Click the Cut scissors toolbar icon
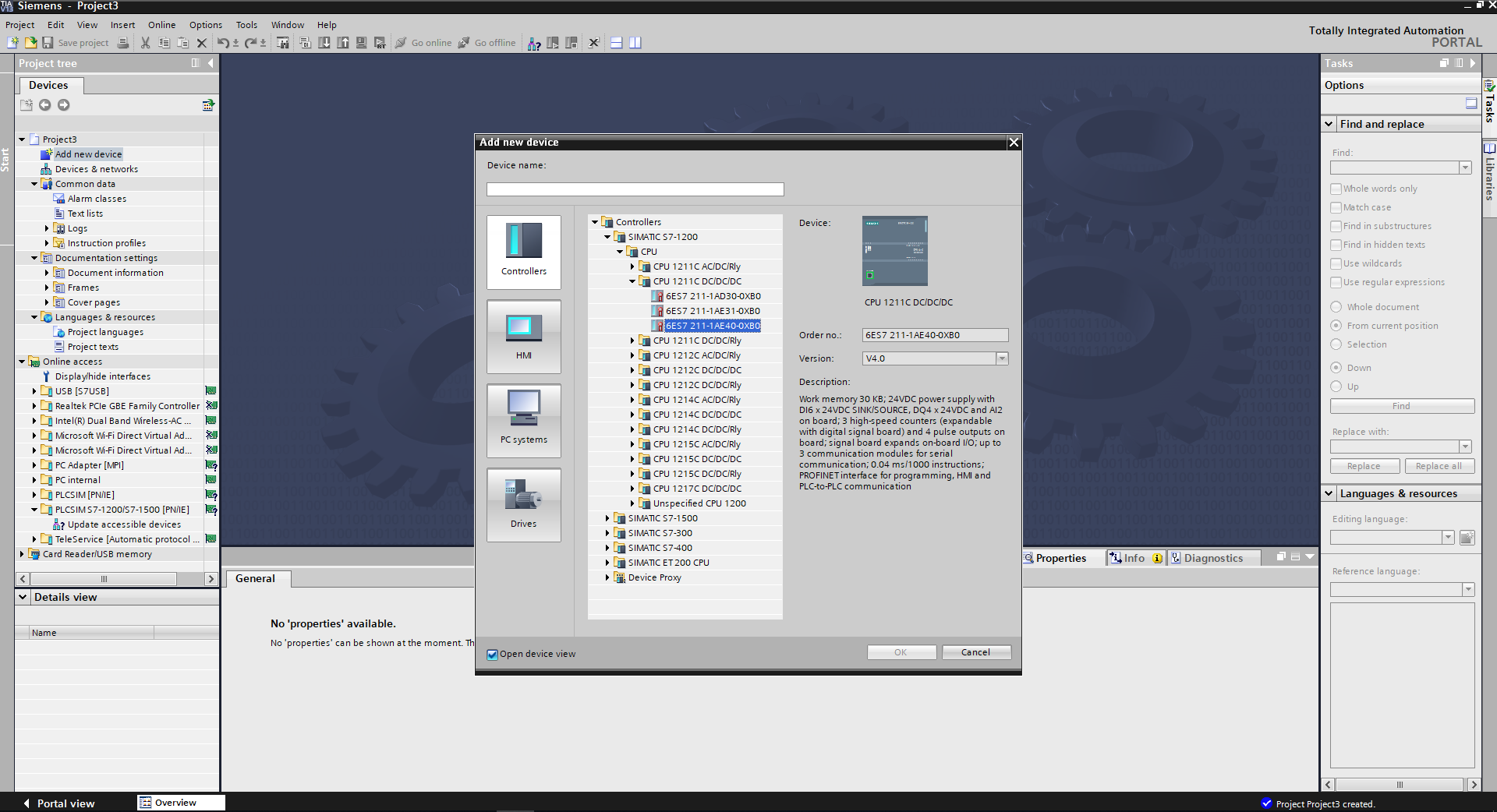Image resolution: width=1497 pixels, height=812 pixels. [x=145, y=43]
